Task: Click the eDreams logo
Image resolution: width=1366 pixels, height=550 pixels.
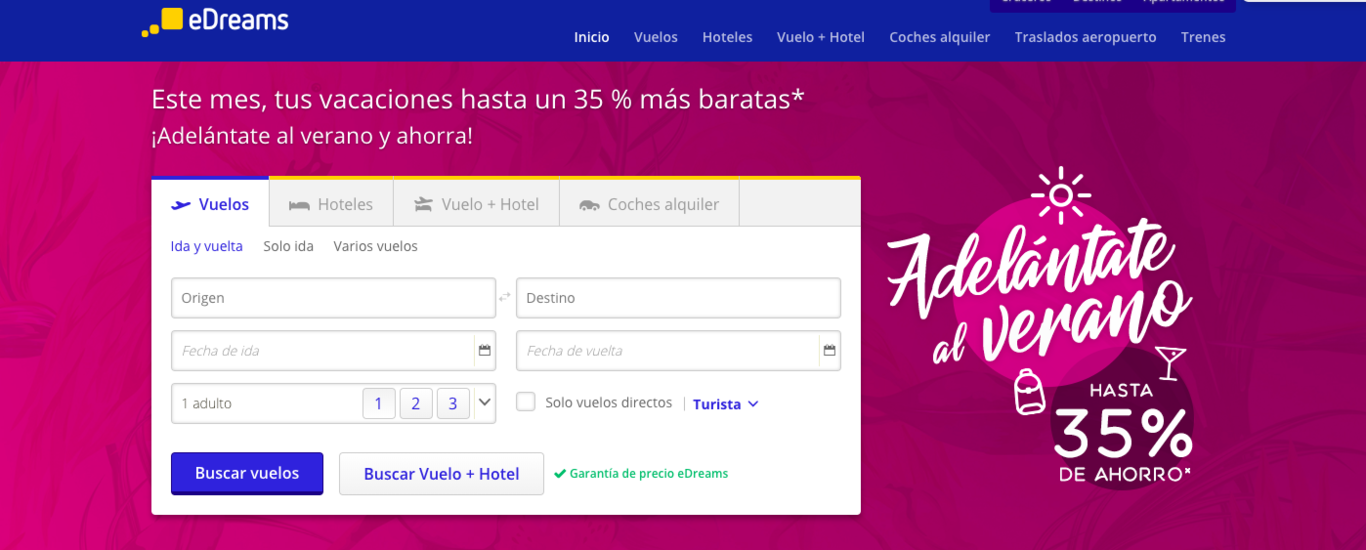Action: [215, 21]
